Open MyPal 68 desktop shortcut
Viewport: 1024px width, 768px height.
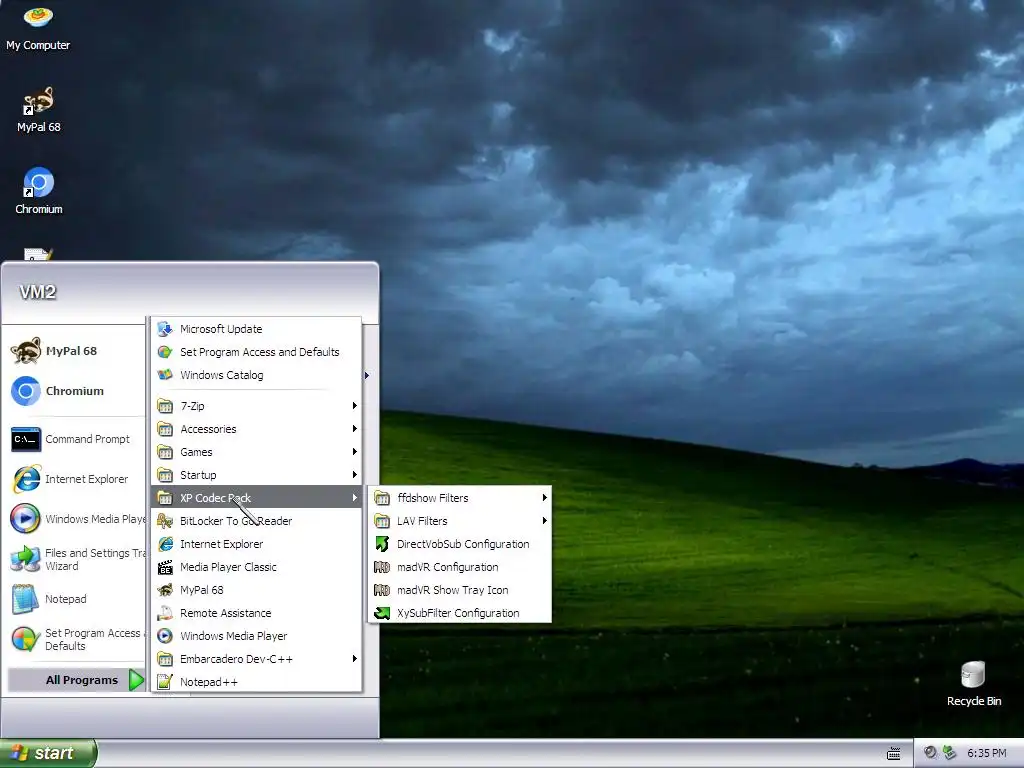tap(39, 110)
